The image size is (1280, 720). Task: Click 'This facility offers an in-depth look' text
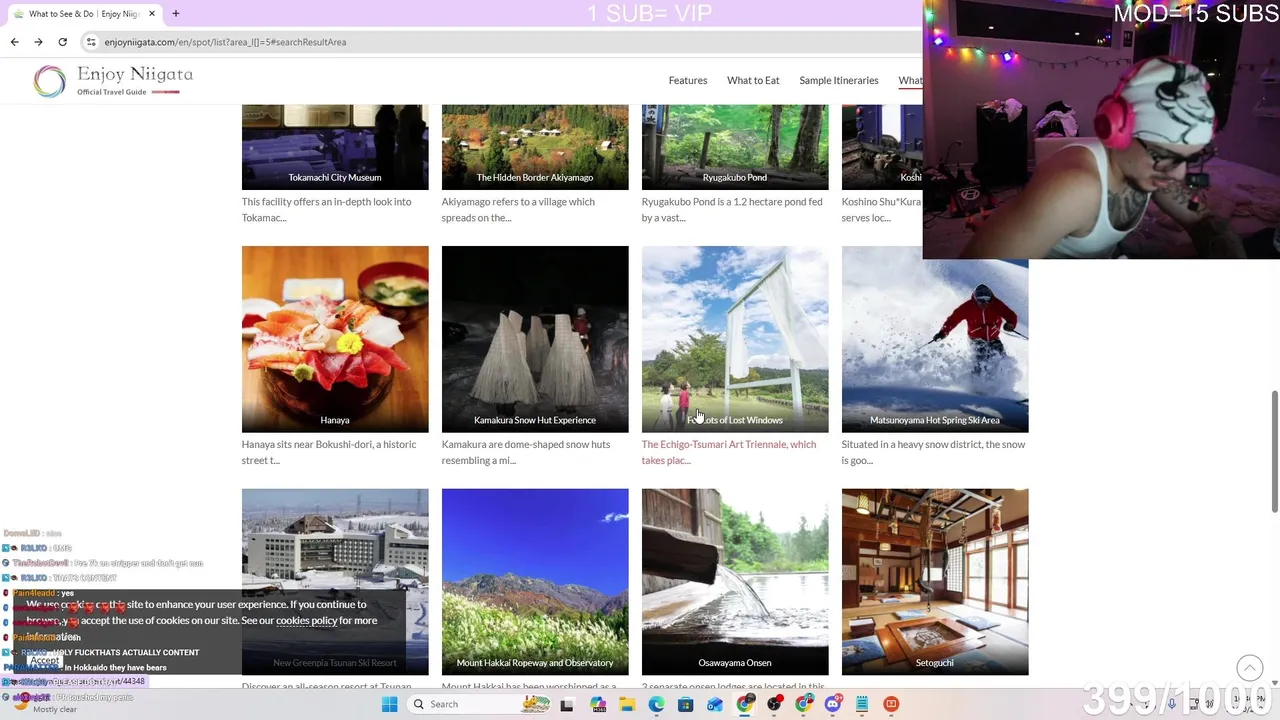point(326,209)
